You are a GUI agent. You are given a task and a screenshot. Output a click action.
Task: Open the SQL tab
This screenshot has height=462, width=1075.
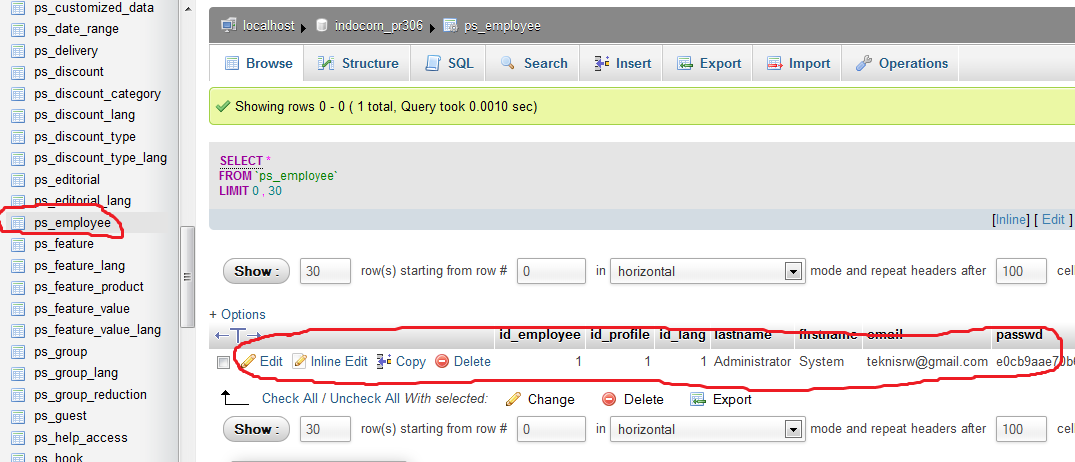449,63
